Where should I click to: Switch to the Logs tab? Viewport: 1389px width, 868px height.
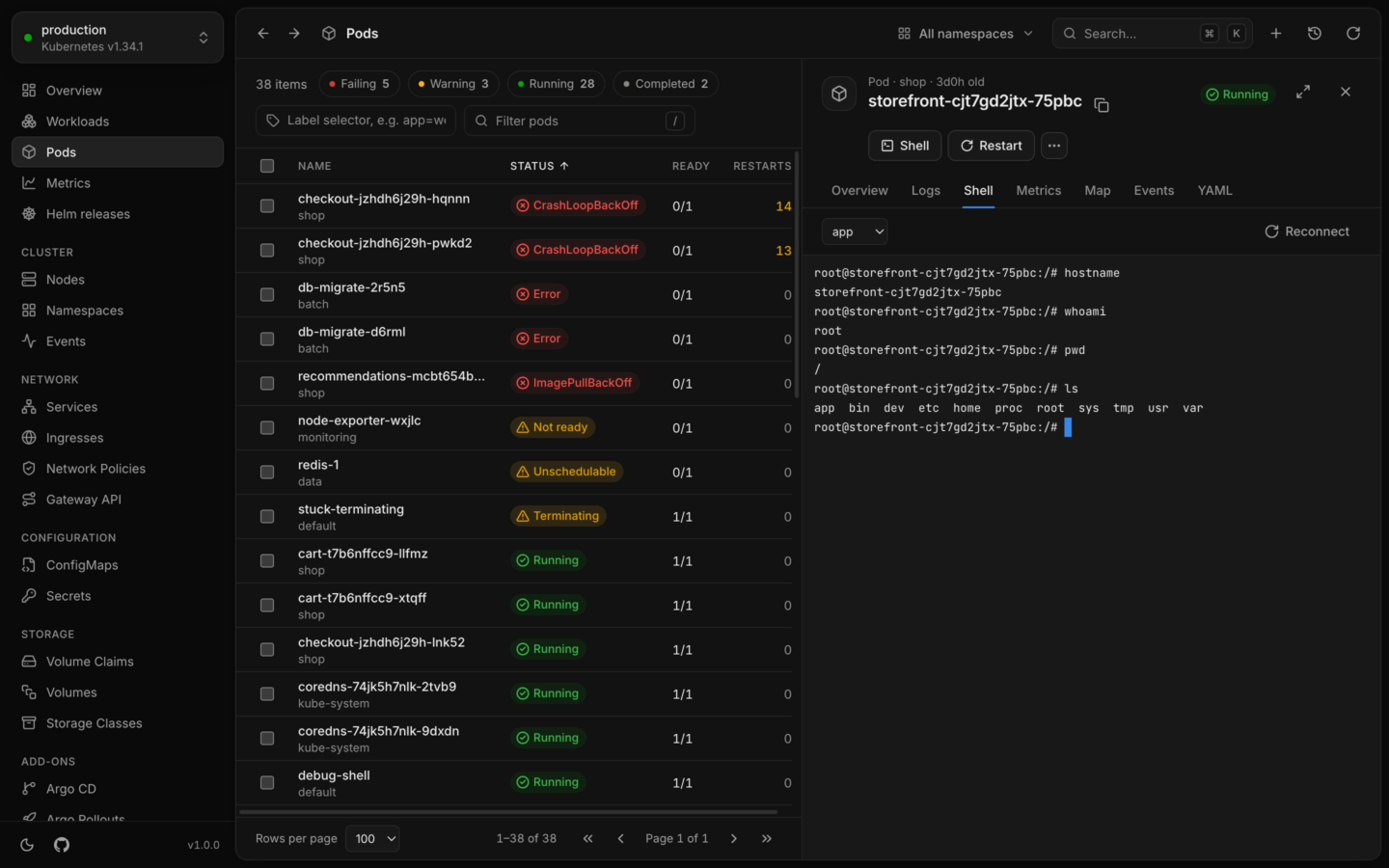pyautogui.click(x=926, y=190)
